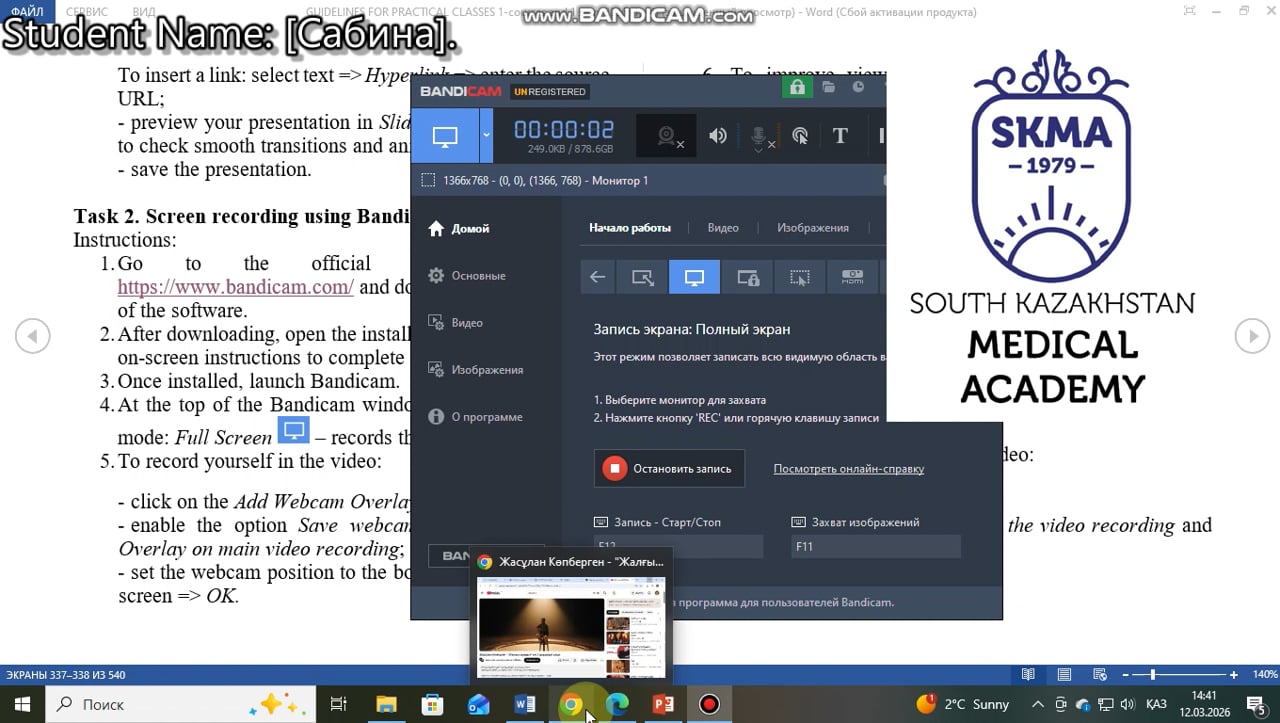The width and height of the screenshot is (1280, 723).
Task: Open the bandicam.com hyperlink in the Word document
Action: [236, 287]
